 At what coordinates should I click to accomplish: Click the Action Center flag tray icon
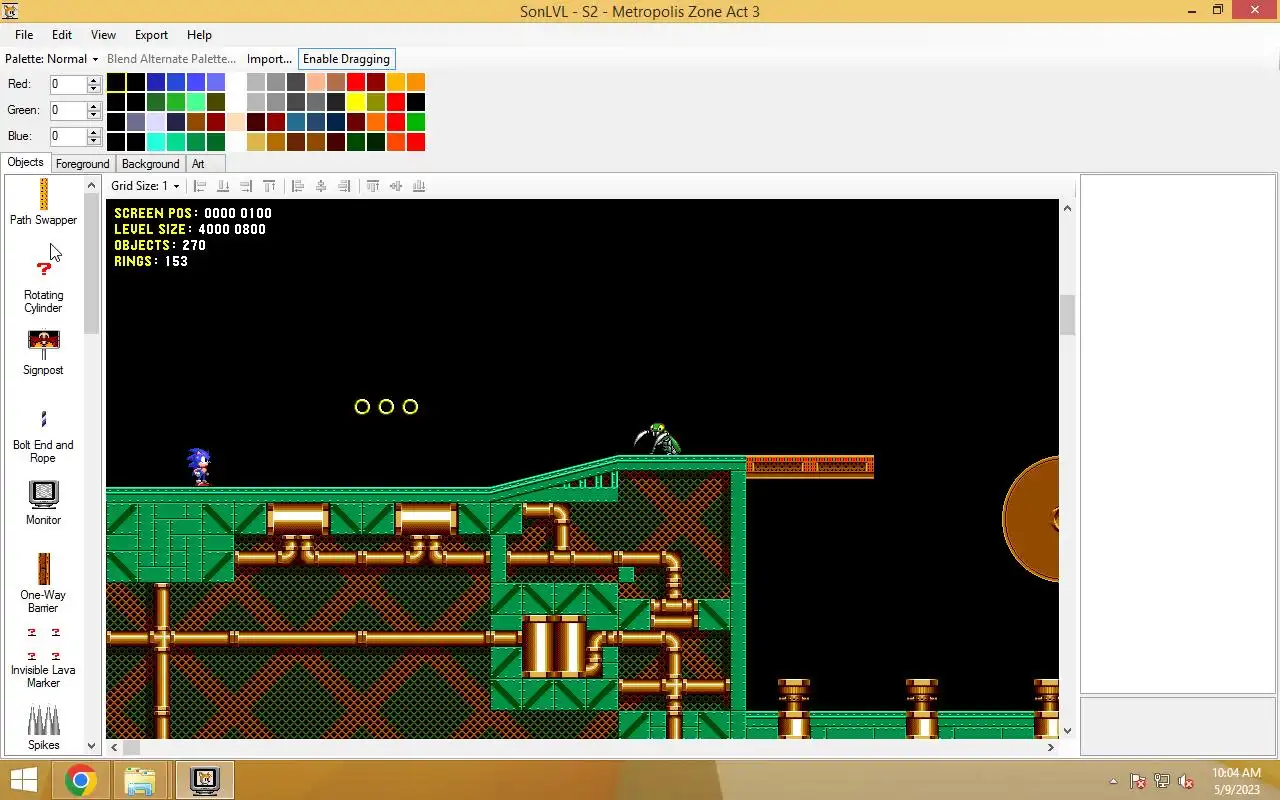[1138, 781]
